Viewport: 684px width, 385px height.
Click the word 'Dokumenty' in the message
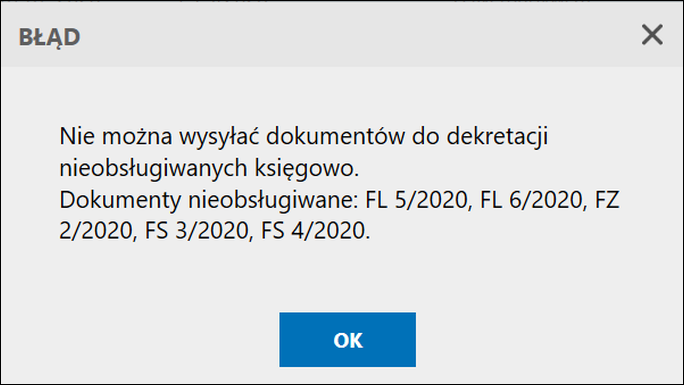click(x=120, y=200)
